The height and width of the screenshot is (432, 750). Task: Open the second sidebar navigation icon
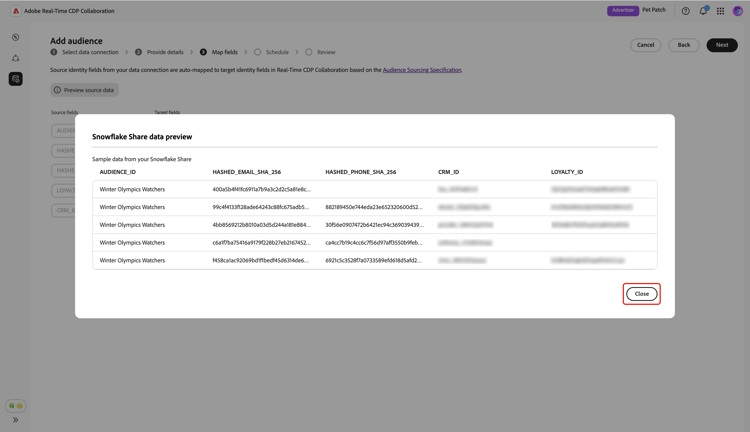(x=16, y=58)
